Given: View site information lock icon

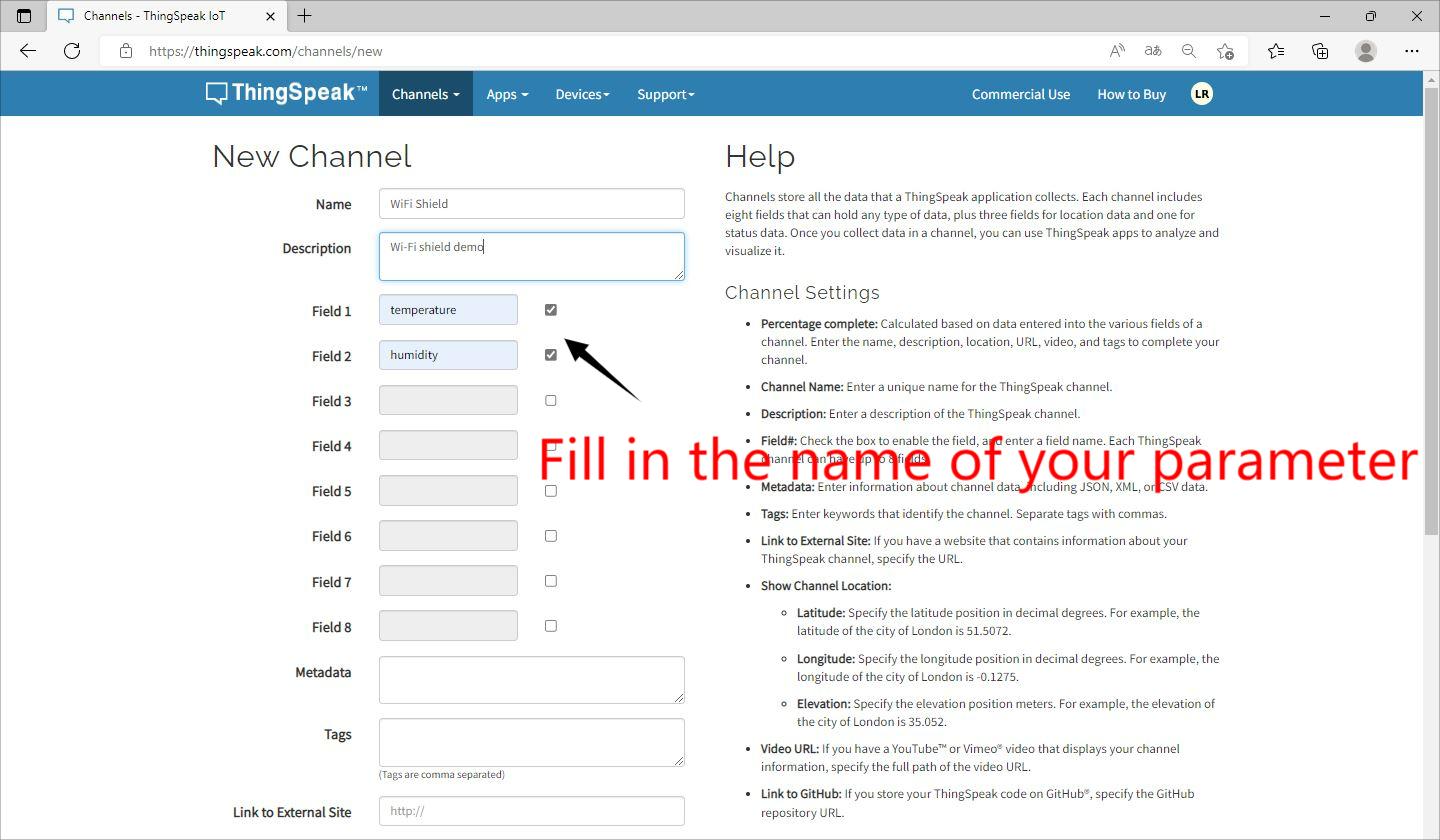Looking at the screenshot, I should coord(126,51).
